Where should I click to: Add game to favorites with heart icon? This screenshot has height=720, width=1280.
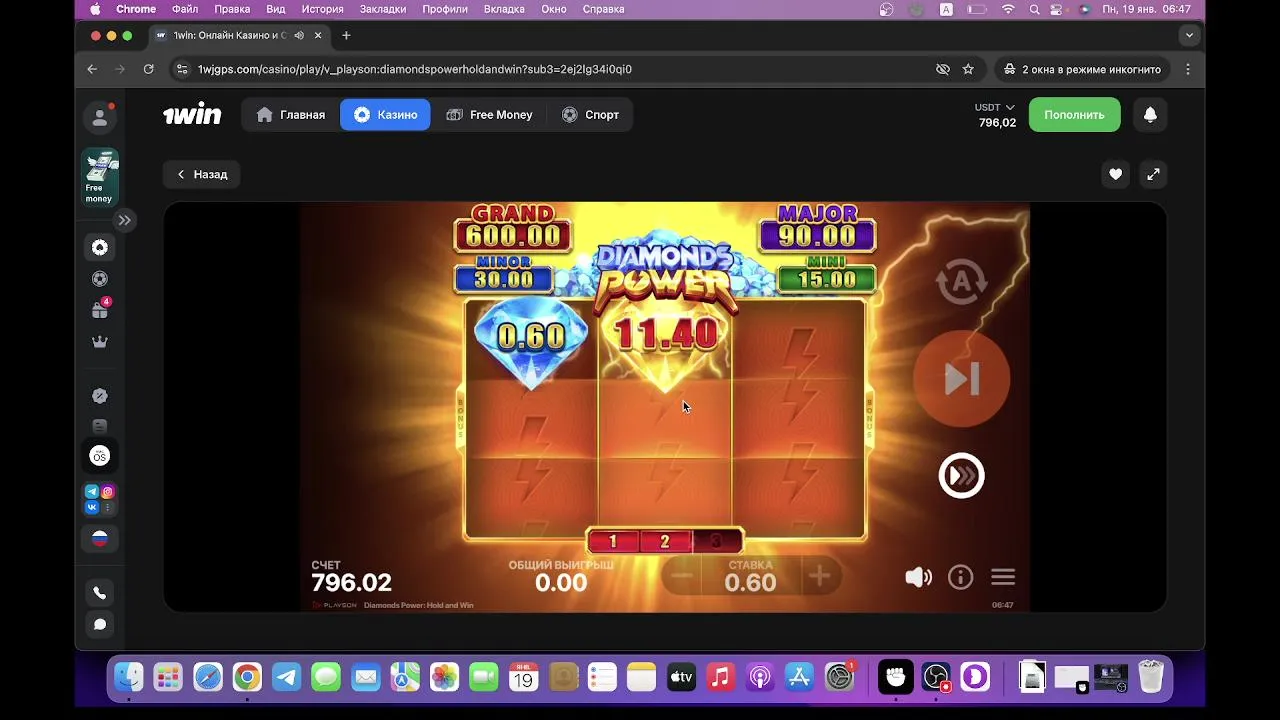1115,174
